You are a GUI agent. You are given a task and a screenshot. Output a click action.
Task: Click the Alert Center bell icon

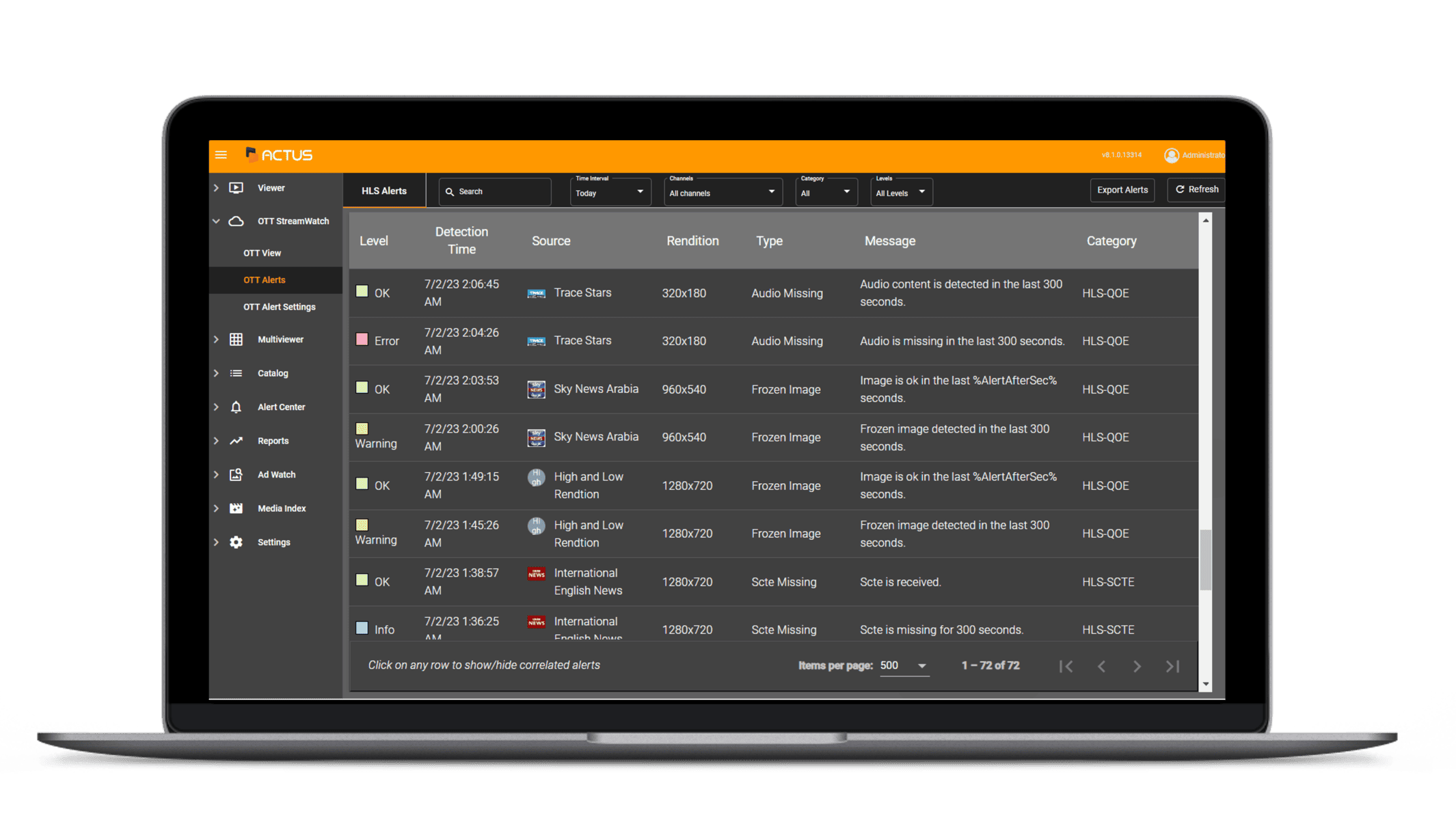[240, 407]
